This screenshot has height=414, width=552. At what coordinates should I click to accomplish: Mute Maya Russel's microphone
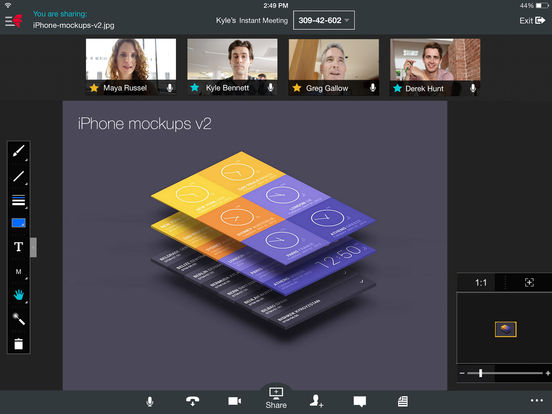[x=170, y=88]
